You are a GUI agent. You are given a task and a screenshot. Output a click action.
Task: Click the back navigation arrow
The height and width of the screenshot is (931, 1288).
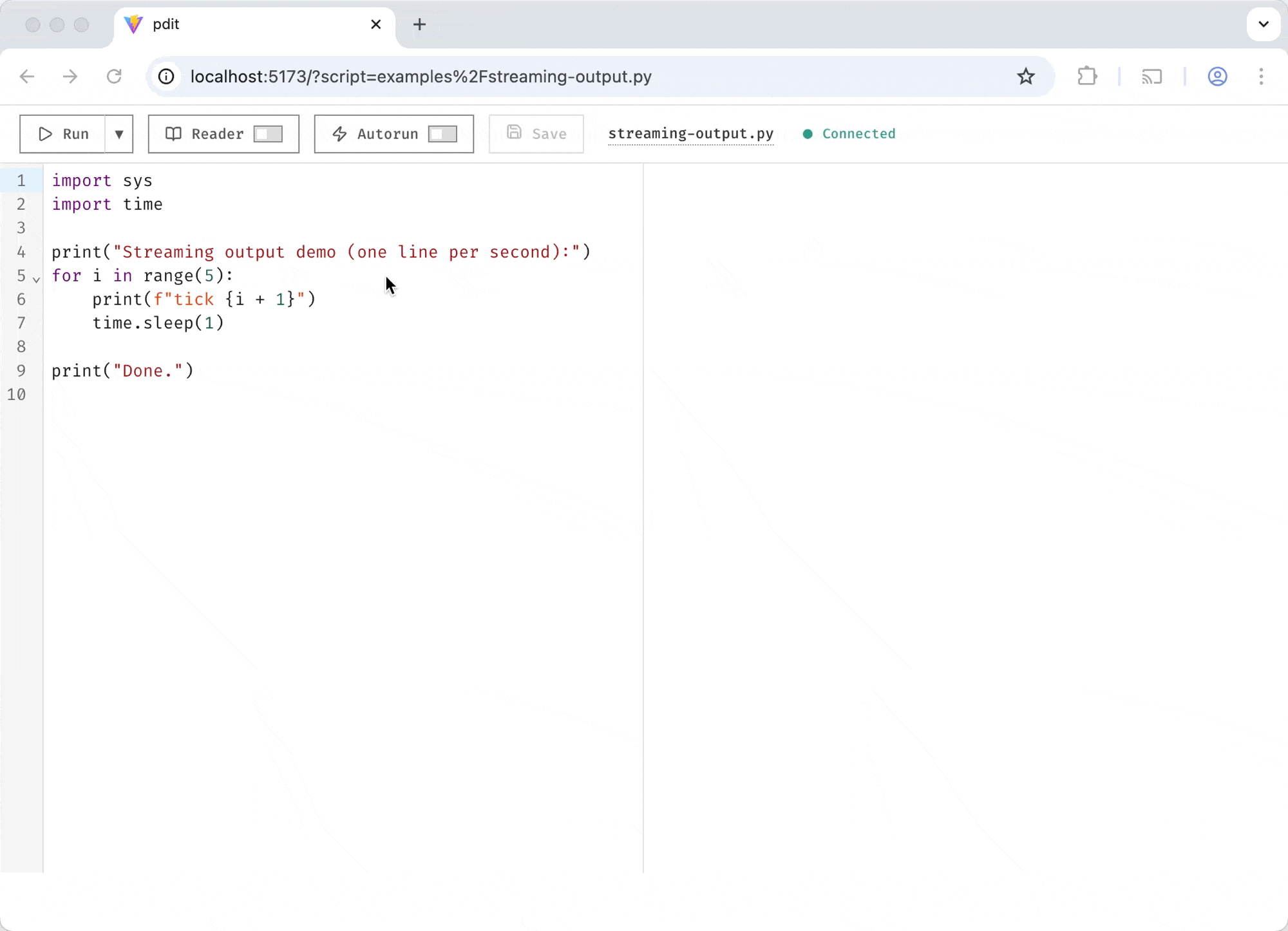click(26, 77)
